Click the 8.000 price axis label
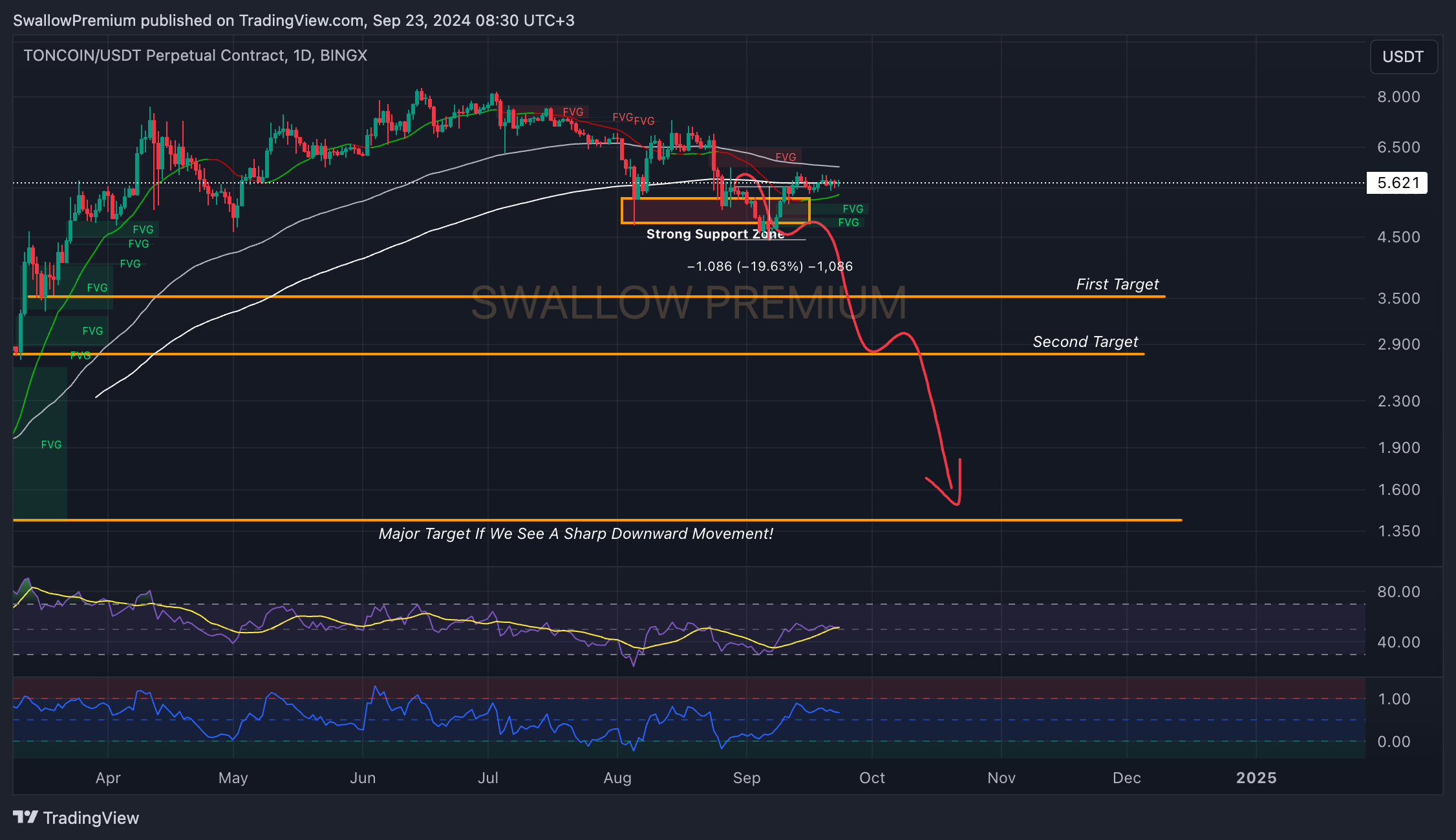 [1398, 97]
